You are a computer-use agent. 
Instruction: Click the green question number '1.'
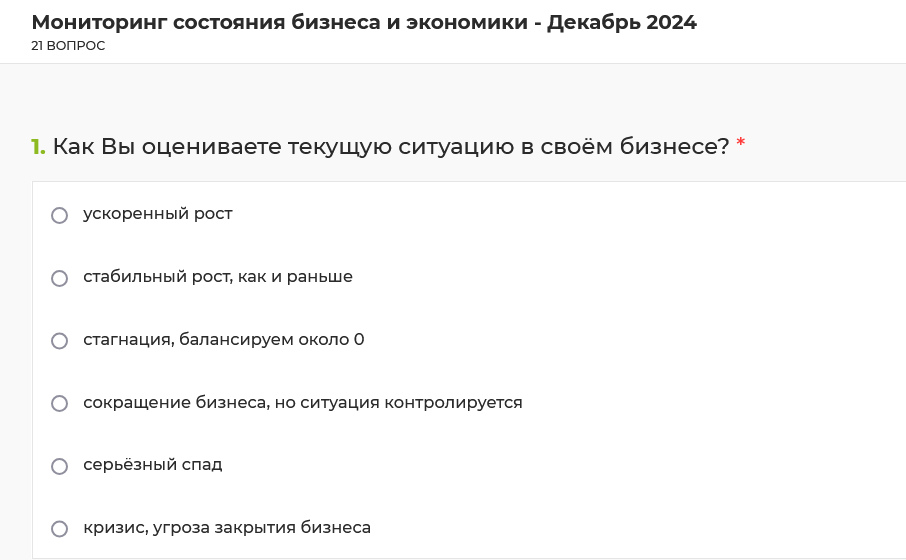click(38, 147)
